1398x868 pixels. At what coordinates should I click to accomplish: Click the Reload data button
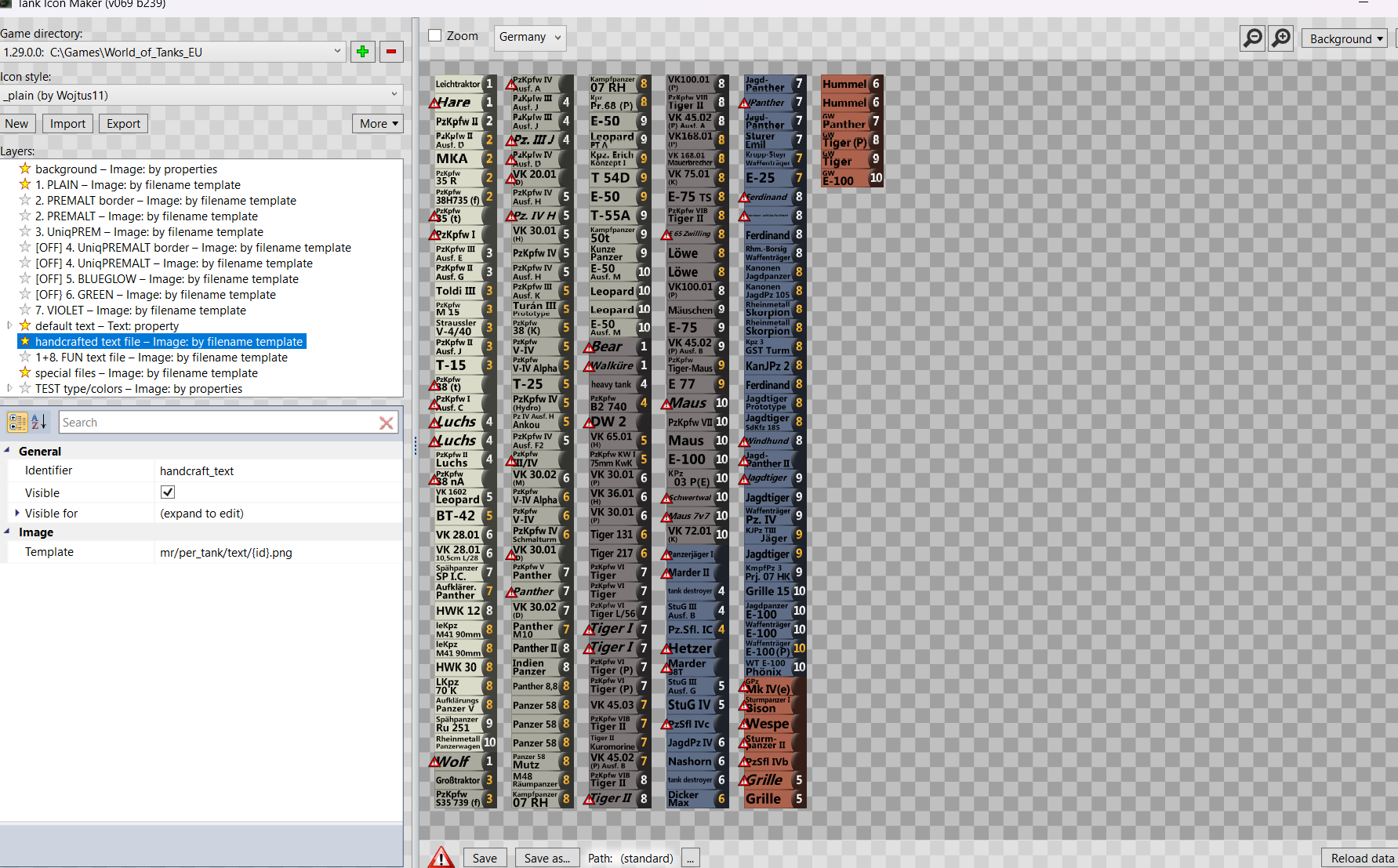coord(1360,858)
